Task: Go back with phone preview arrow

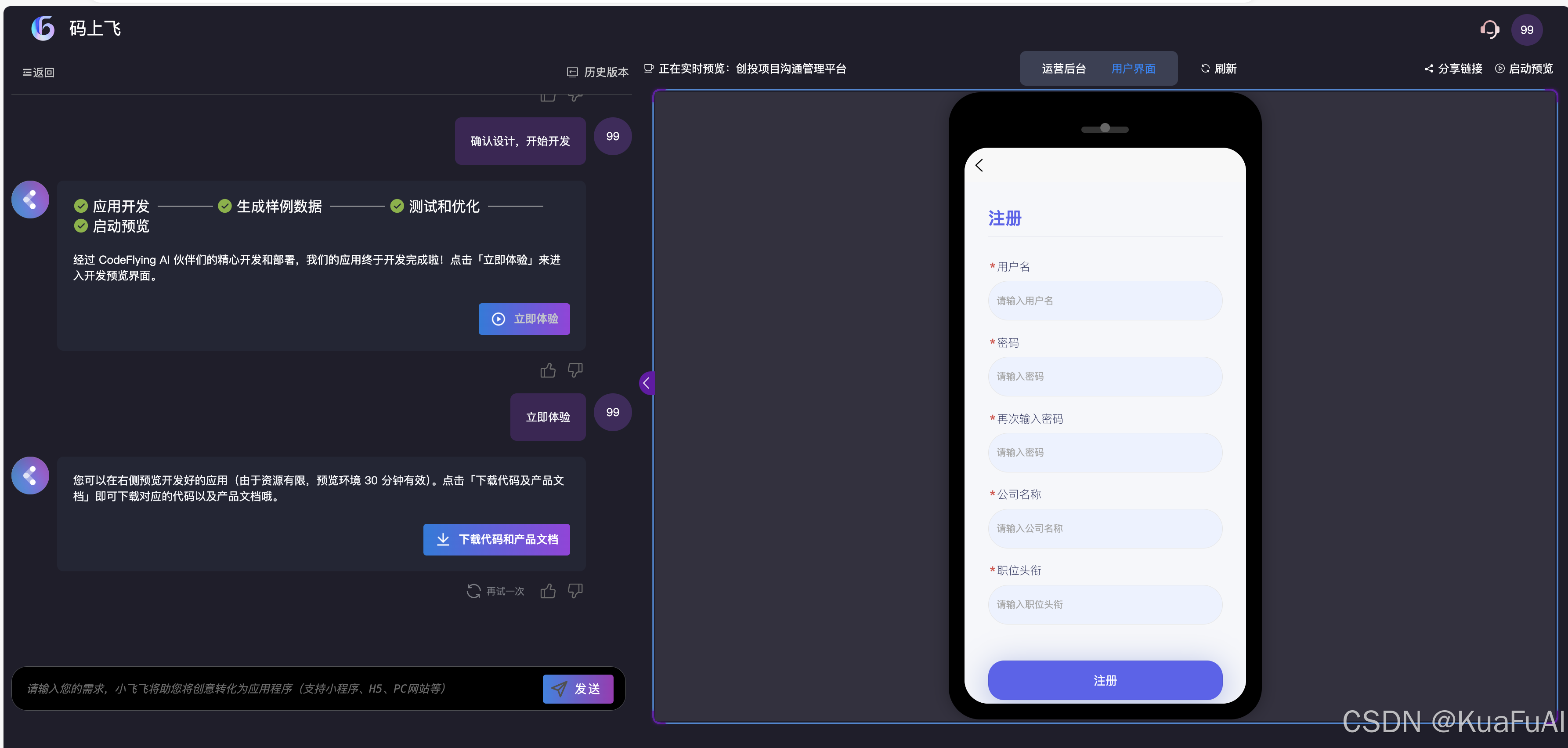Action: 979,165
